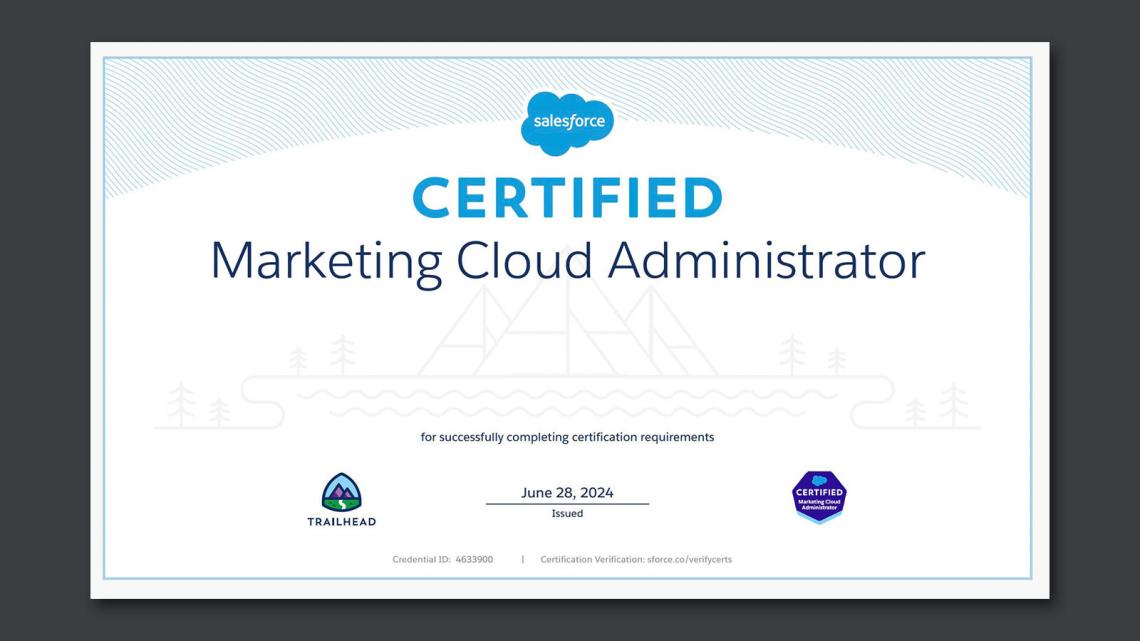This screenshot has width=1140, height=641.
Task: Click the vertical divider beside the Credential ID
Action: 522,560
